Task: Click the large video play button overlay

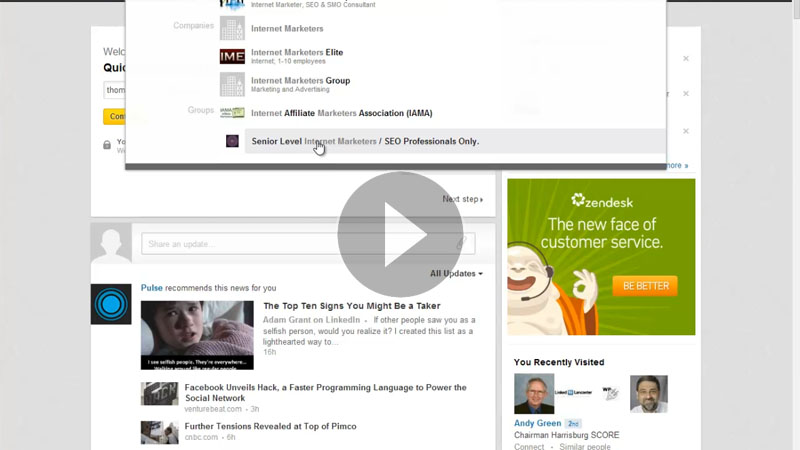Action: pyautogui.click(x=400, y=234)
